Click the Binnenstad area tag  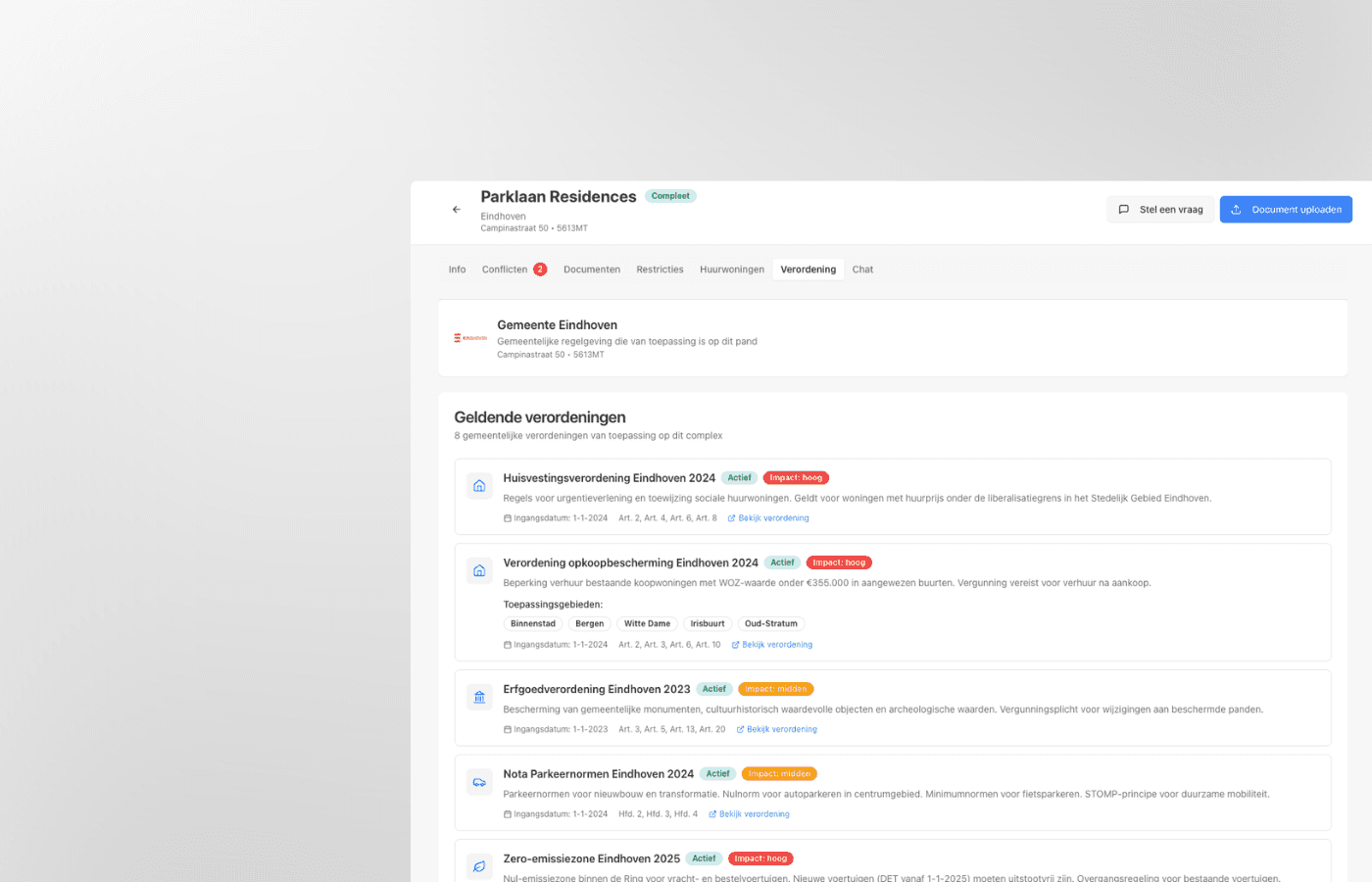pos(533,624)
